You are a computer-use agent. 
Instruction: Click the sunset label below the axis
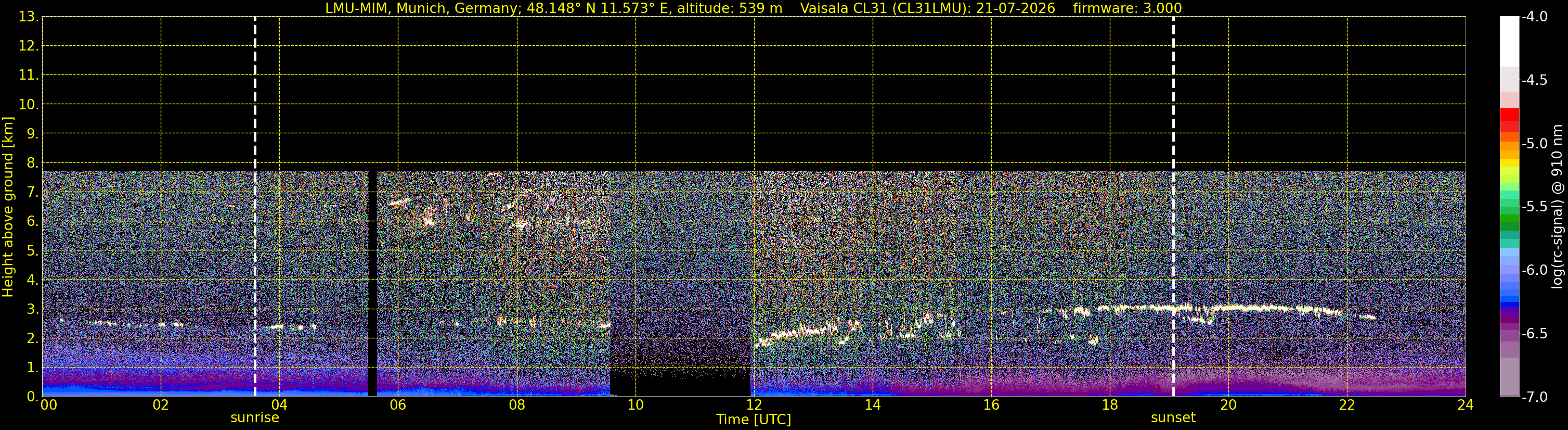click(x=1173, y=418)
